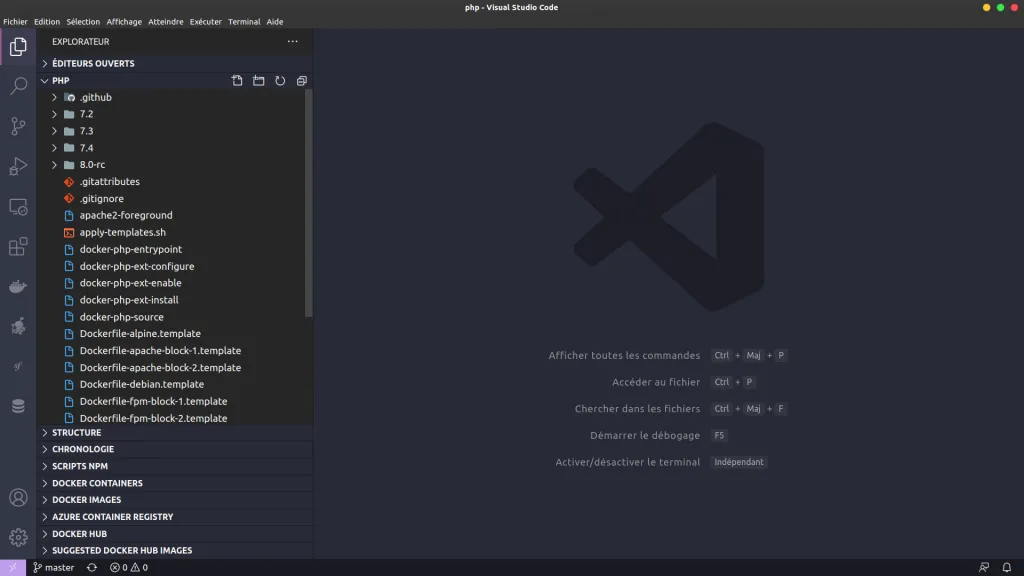Expand the 7.4 folder
Image resolution: width=1024 pixels, height=576 pixels.
coord(86,148)
